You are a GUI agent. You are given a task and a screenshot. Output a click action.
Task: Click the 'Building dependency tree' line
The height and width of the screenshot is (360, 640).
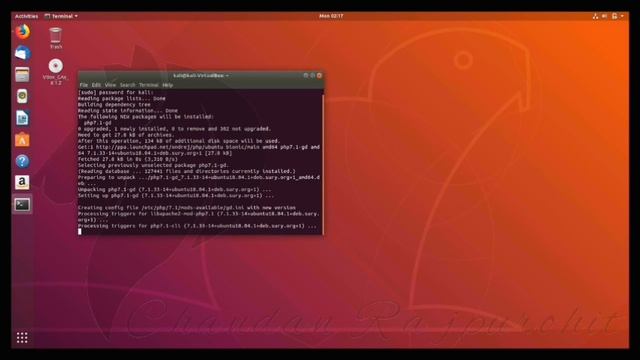(x=114, y=104)
